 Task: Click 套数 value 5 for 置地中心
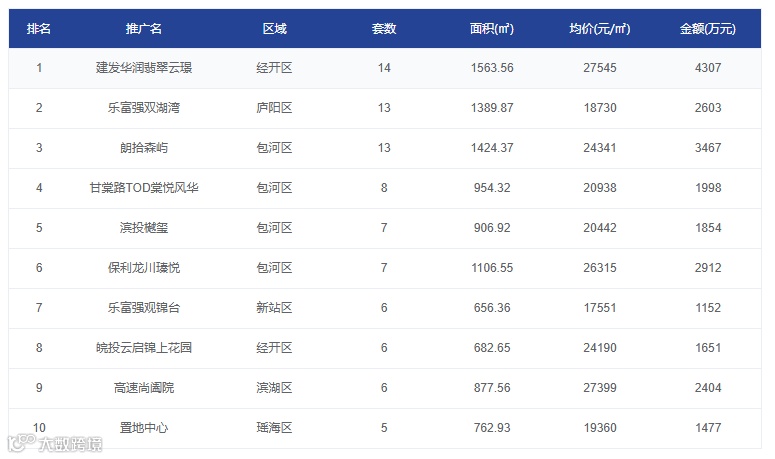384,428
